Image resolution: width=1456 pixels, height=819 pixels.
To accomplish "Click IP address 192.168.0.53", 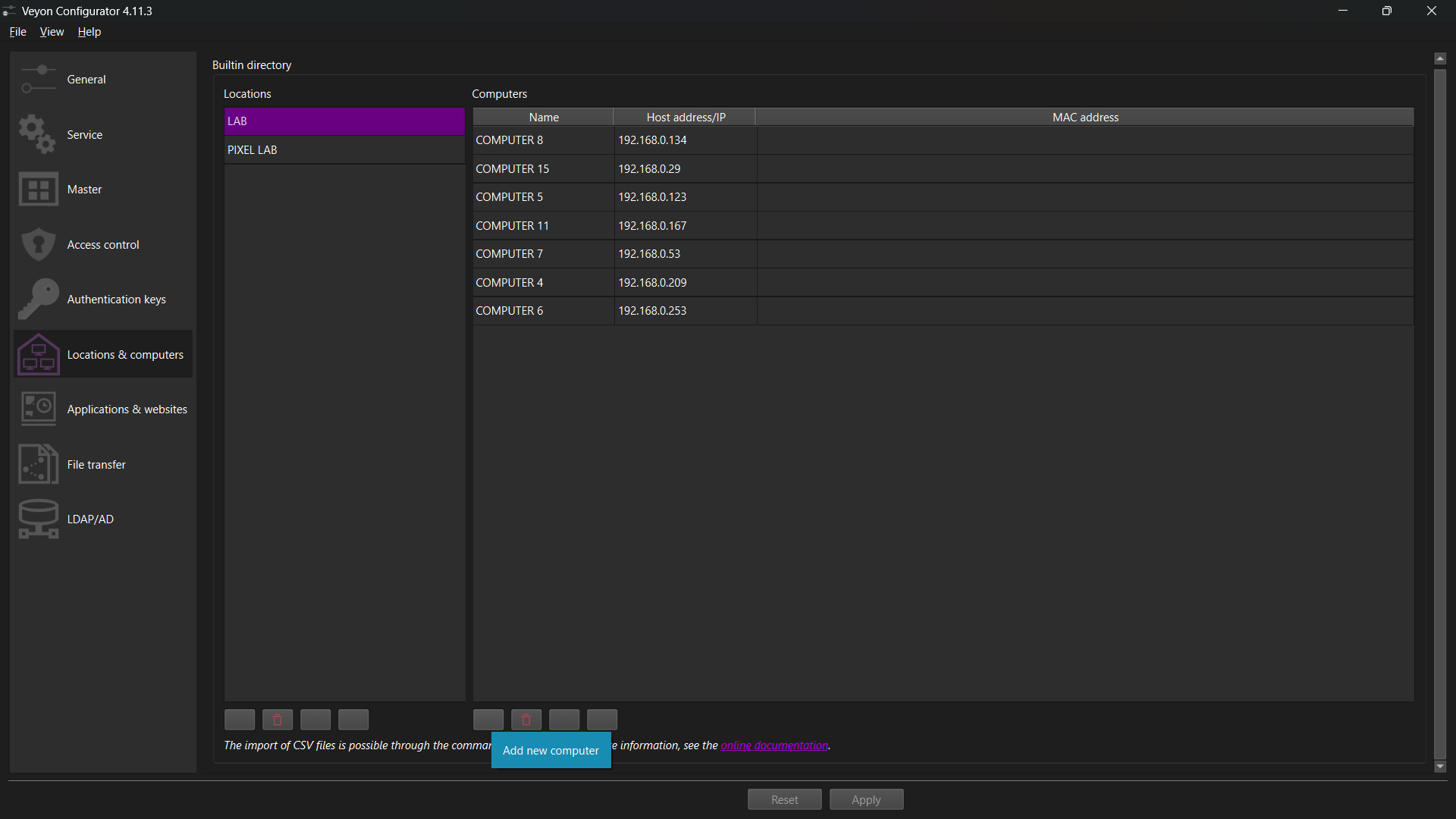I will pyautogui.click(x=686, y=254).
